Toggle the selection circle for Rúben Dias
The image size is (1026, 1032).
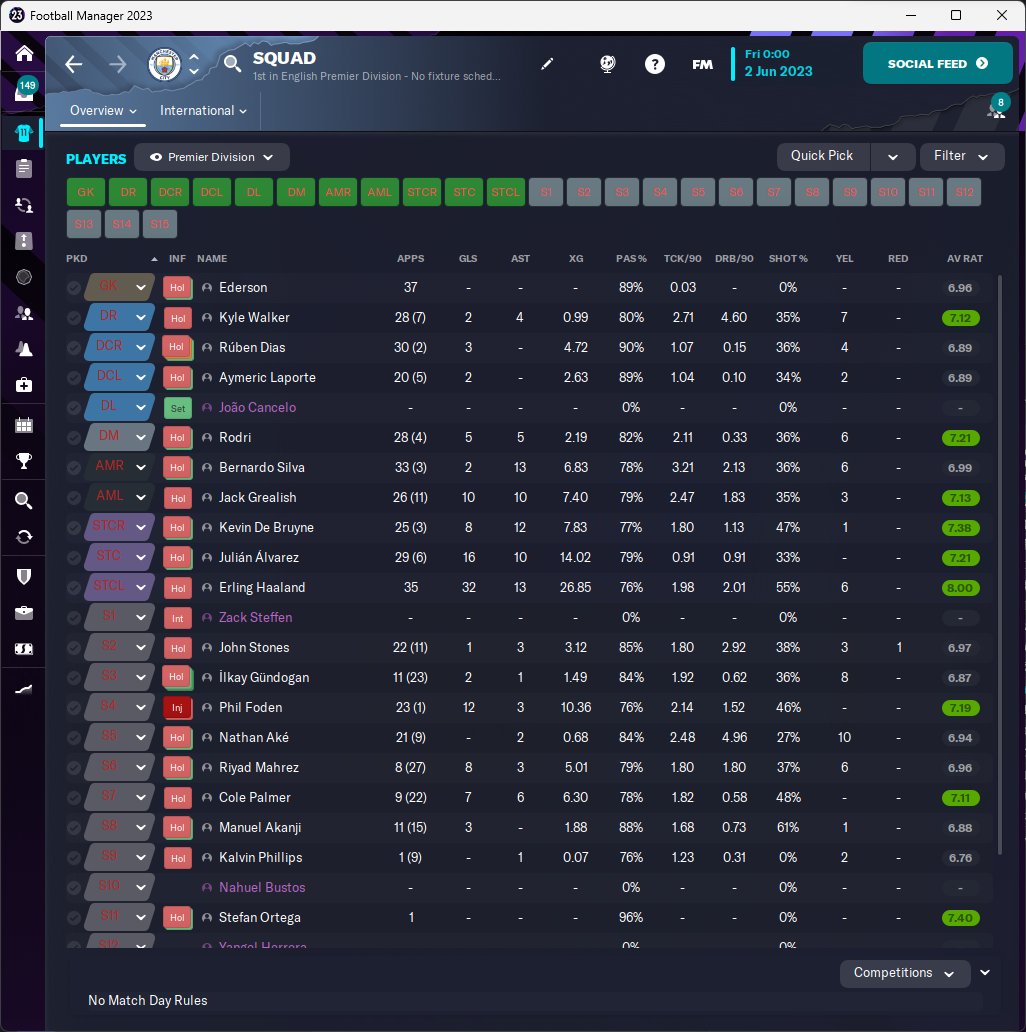coord(74,348)
